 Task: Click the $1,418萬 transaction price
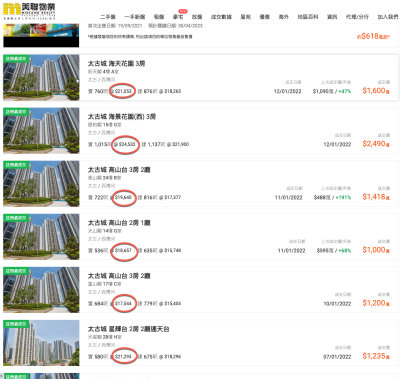pos(376,197)
